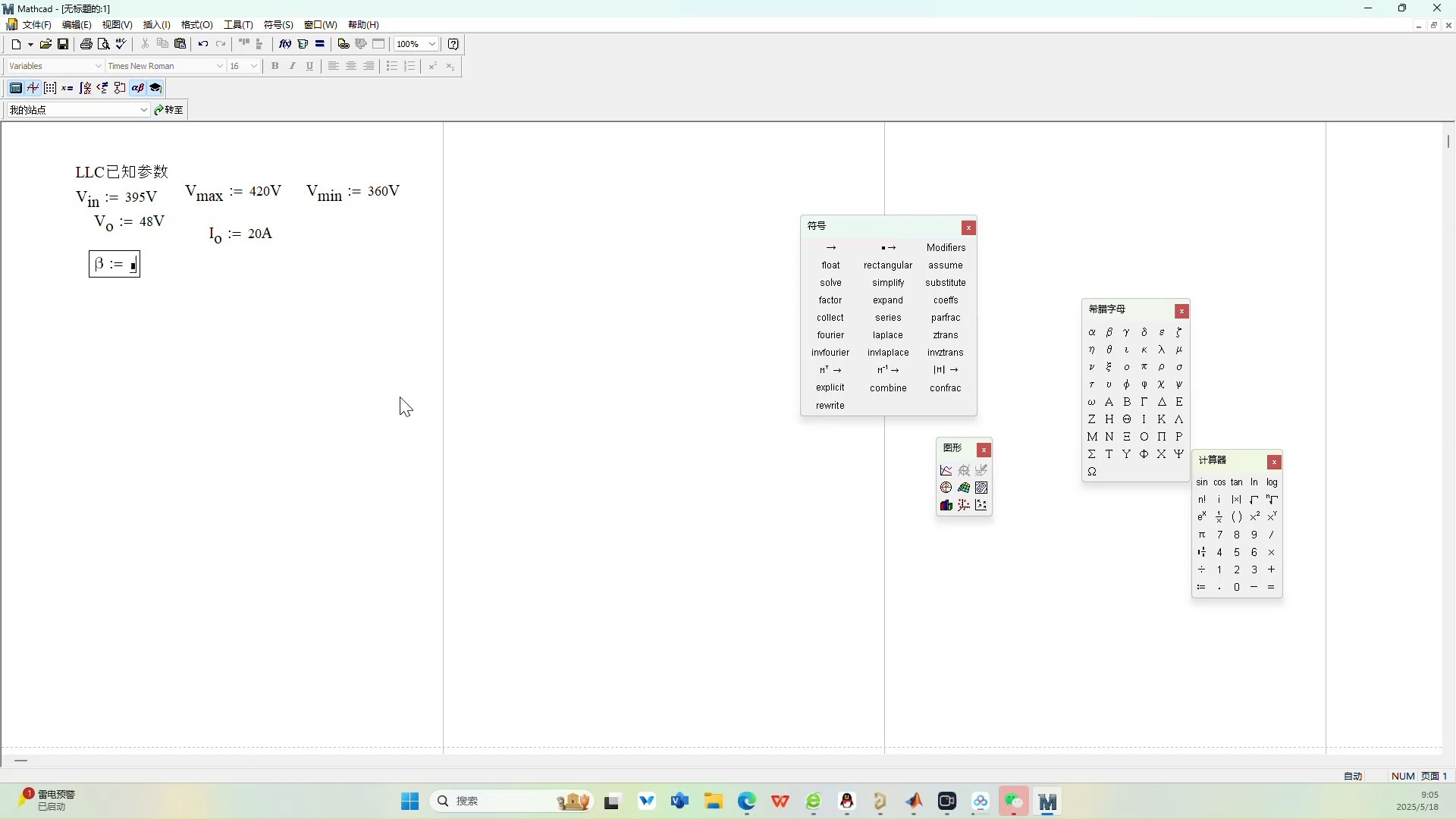Toggle superscript formatting
The width and height of the screenshot is (1456, 819).
coord(432,67)
